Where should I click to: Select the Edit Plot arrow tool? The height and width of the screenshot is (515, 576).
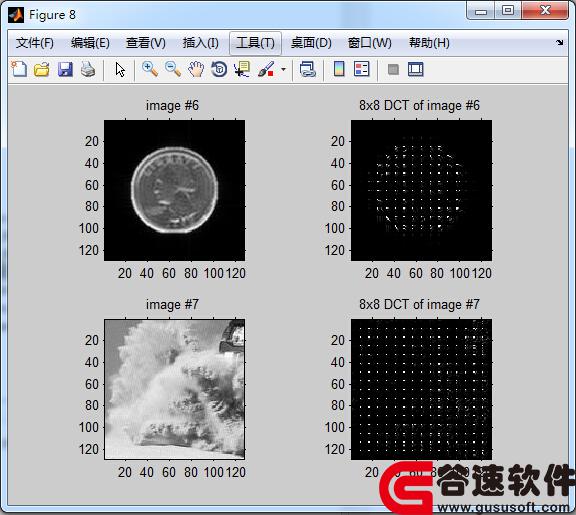coord(120,69)
